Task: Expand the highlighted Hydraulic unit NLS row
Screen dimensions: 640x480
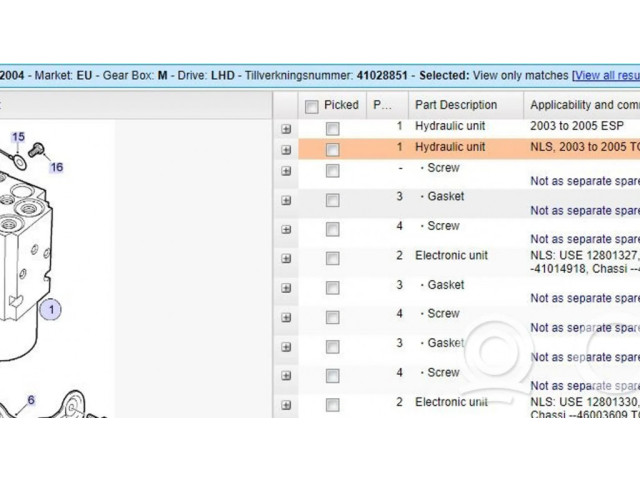Action: point(286,149)
